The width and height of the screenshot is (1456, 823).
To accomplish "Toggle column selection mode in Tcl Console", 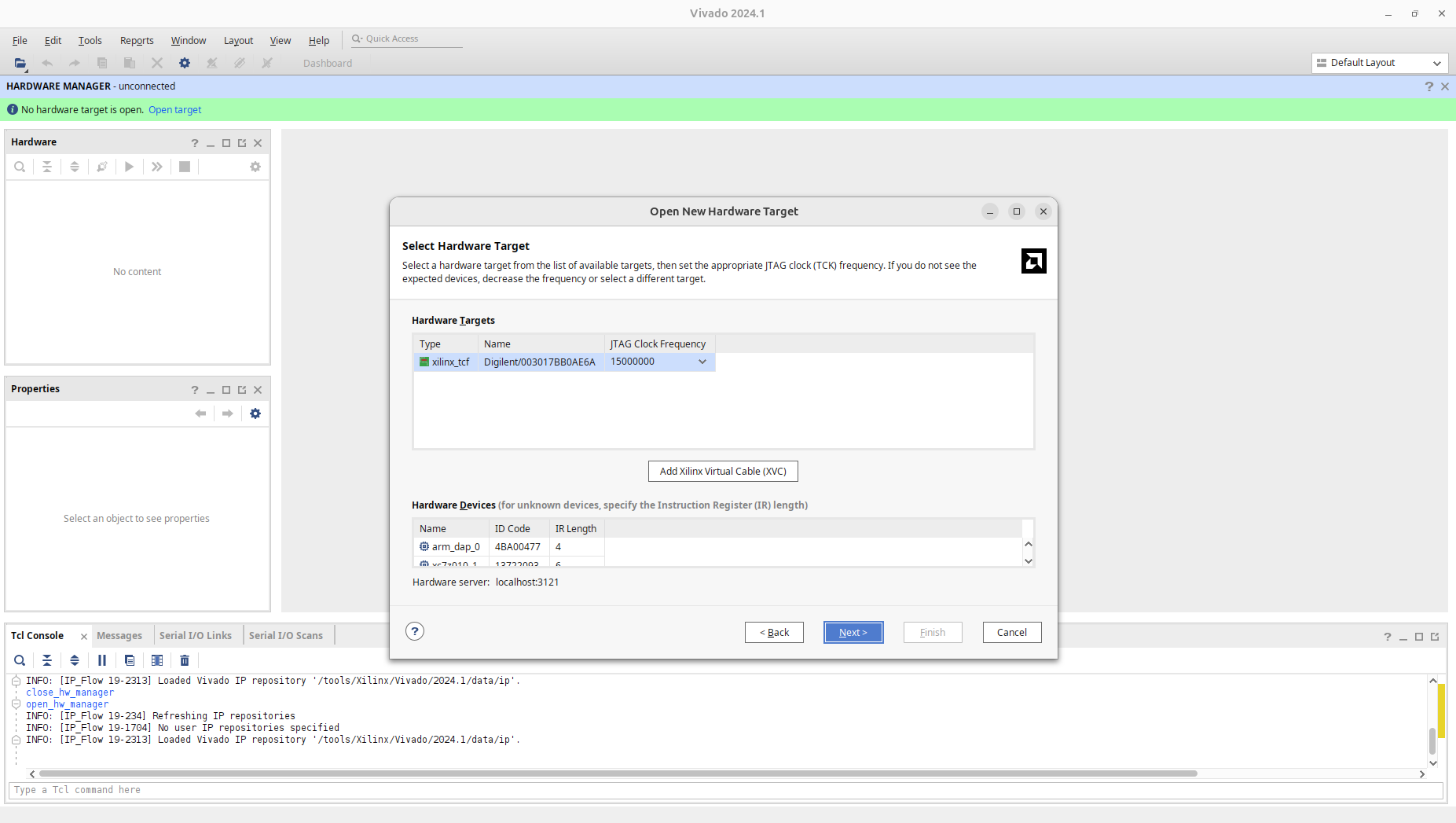I will [157, 660].
